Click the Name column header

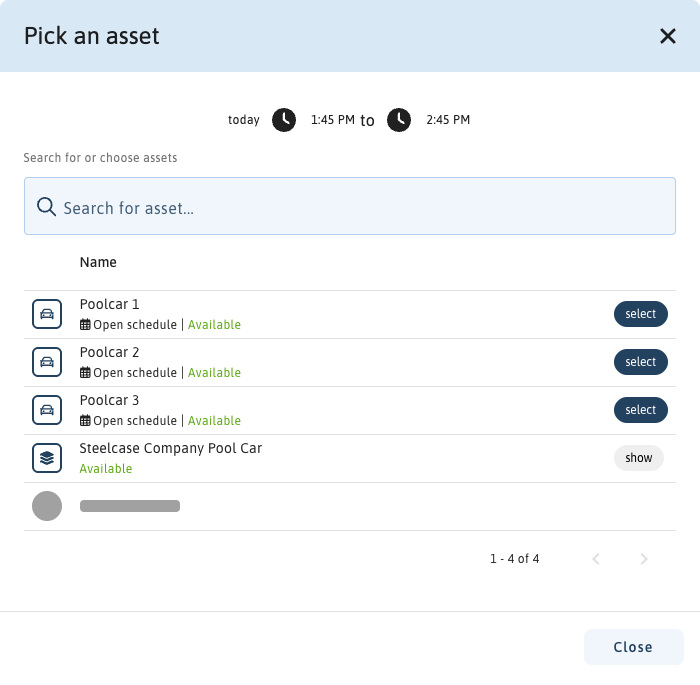pos(98,263)
